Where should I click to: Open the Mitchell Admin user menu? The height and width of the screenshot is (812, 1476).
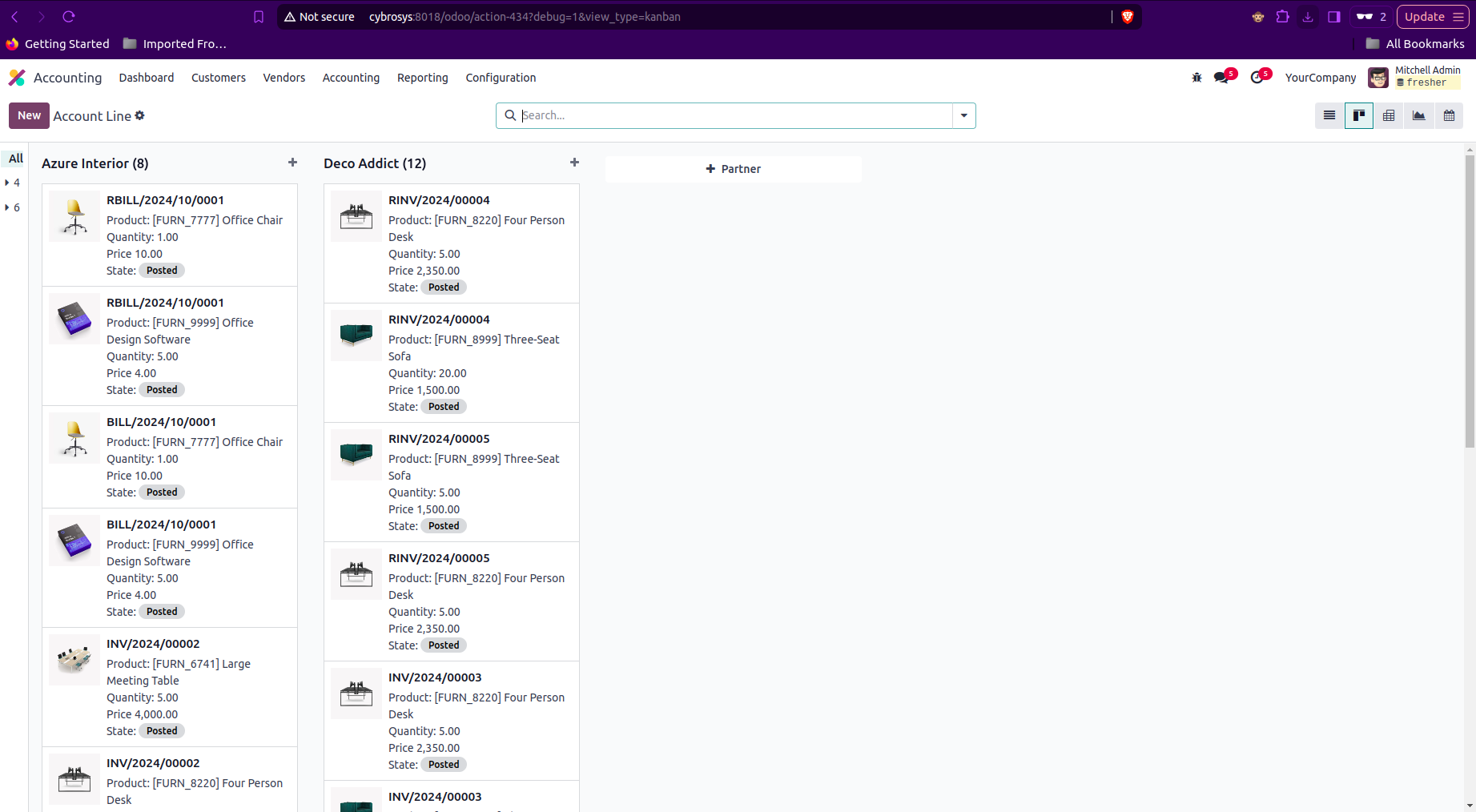click(1427, 76)
